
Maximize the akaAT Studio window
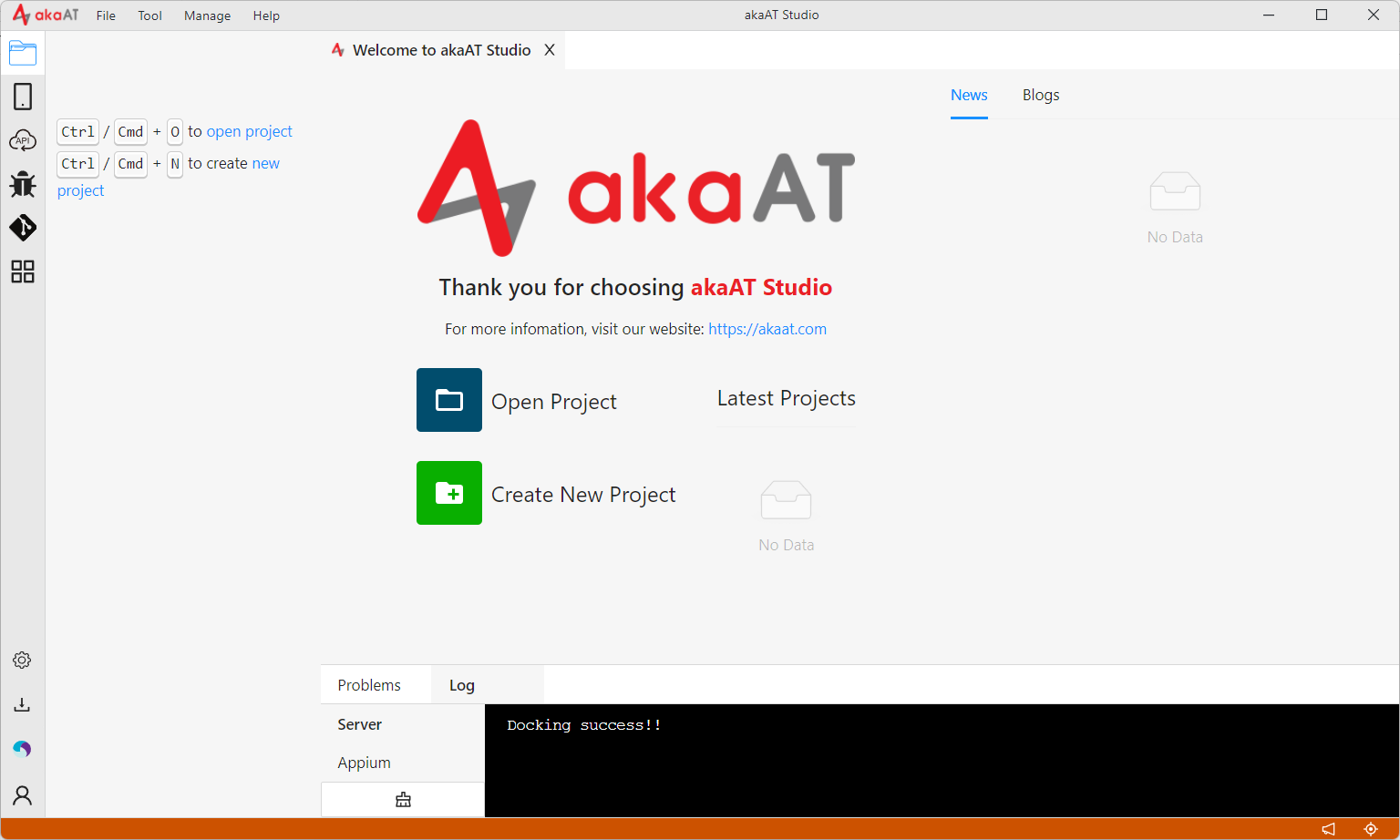pos(1322,15)
